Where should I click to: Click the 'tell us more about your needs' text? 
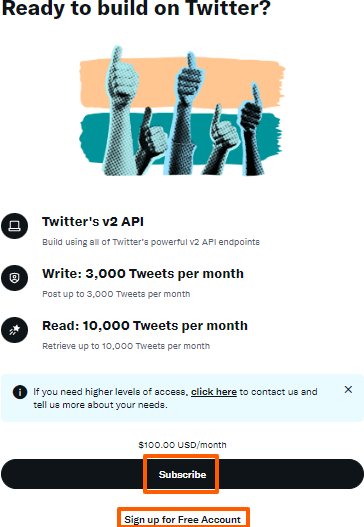tap(100, 405)
